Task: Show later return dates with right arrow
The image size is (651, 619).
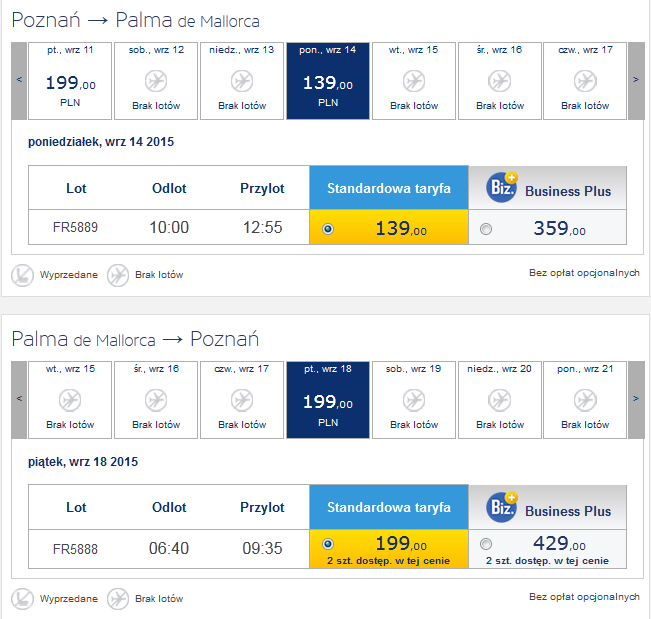Action: click(x=636, y=400)
